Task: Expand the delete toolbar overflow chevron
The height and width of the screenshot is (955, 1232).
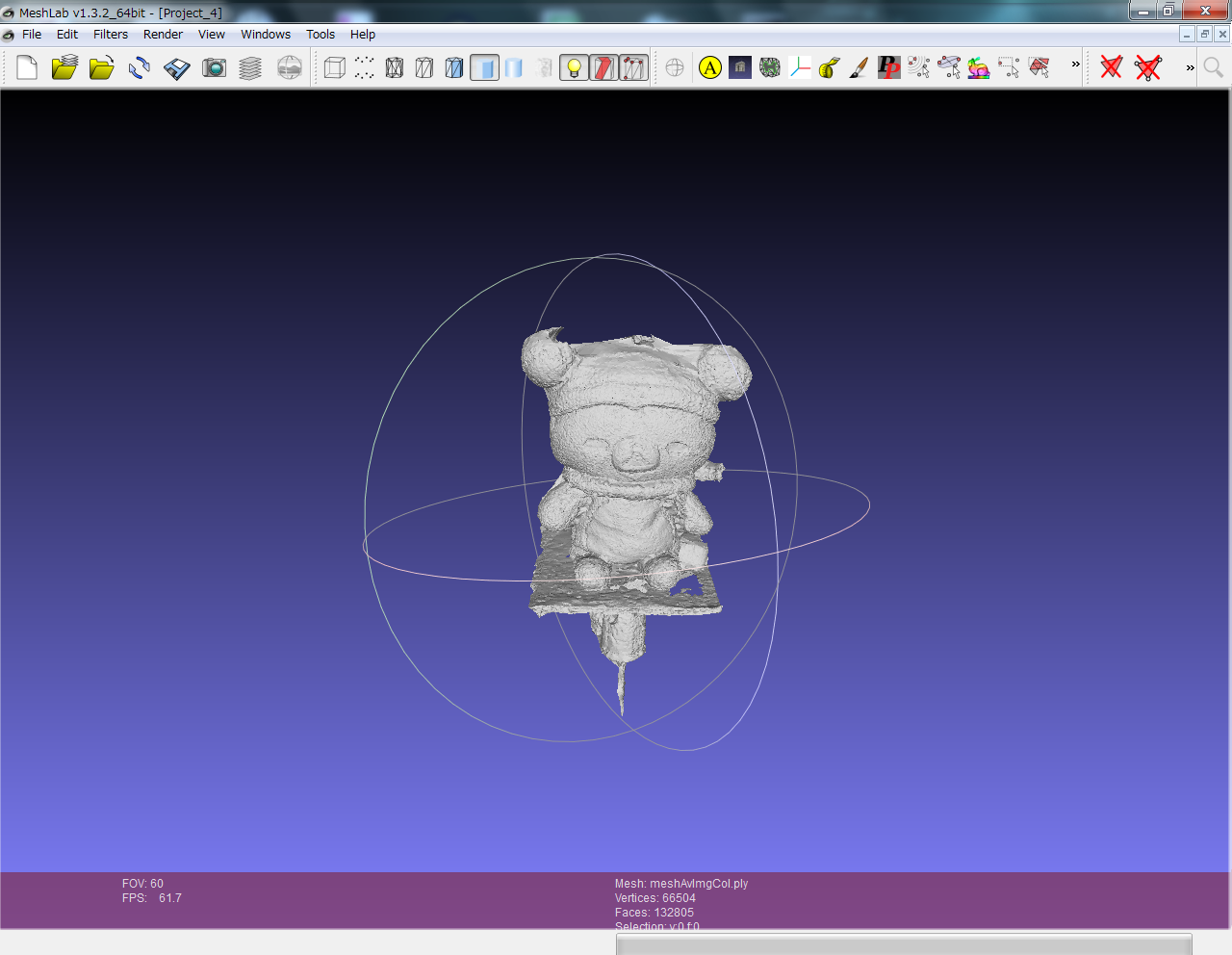Action: coord(1191,67)
